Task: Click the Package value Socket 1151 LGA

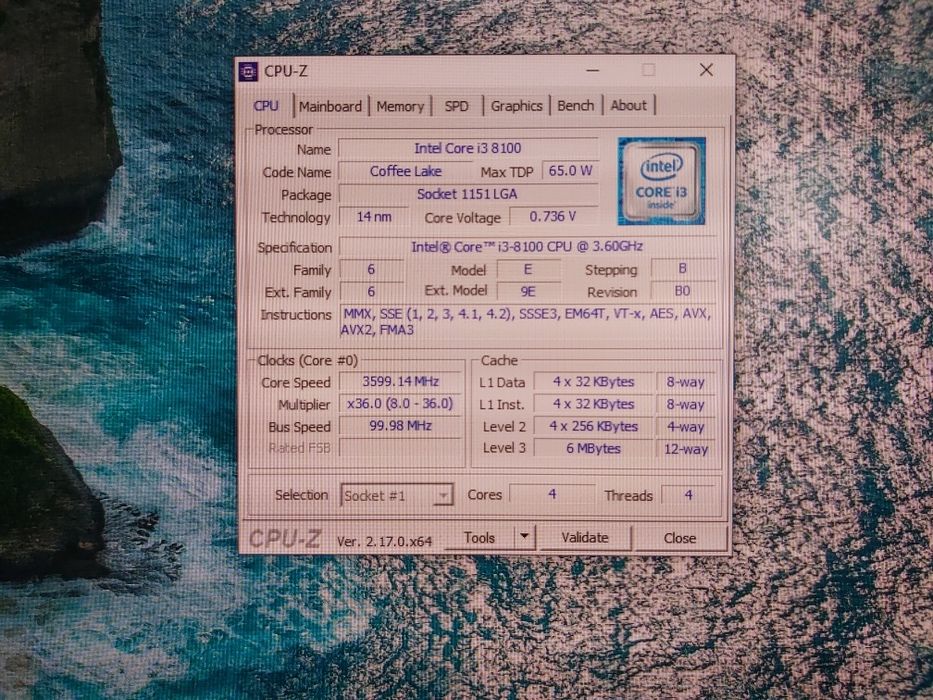Action: [x=468, y=194]
